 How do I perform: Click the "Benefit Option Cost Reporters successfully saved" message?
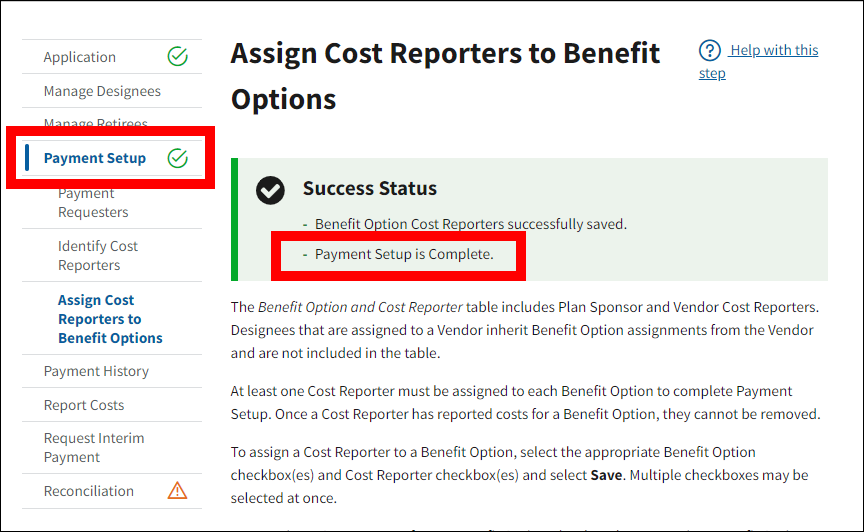470,224
